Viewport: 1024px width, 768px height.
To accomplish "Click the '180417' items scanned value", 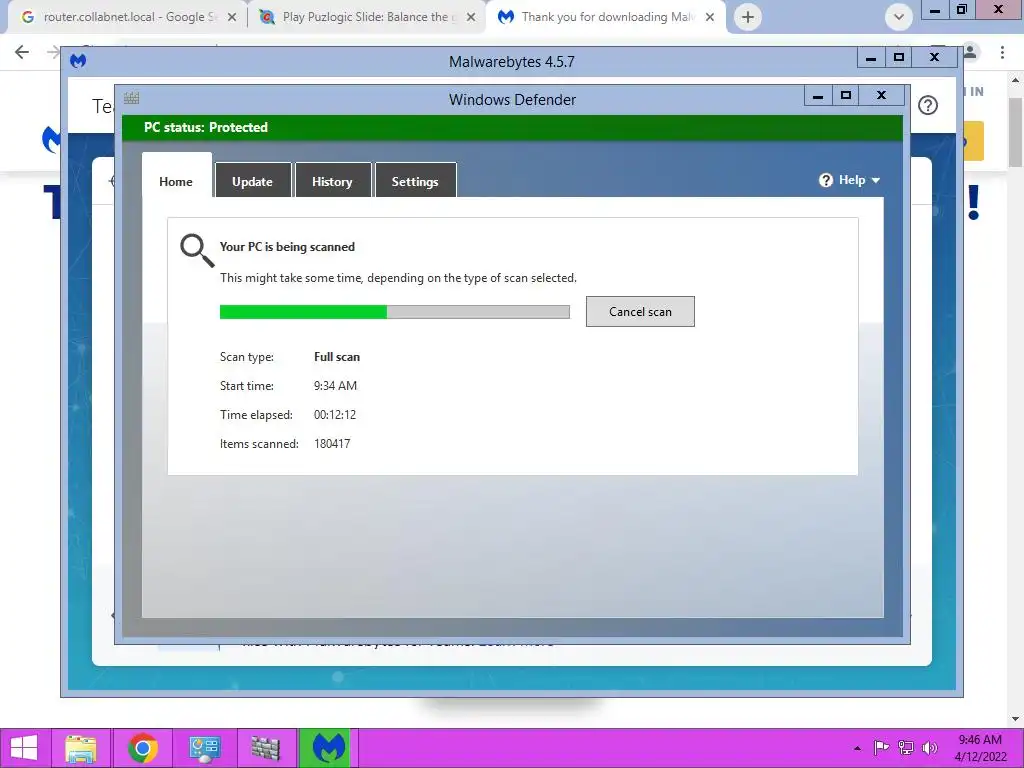I will coord(332,443).
